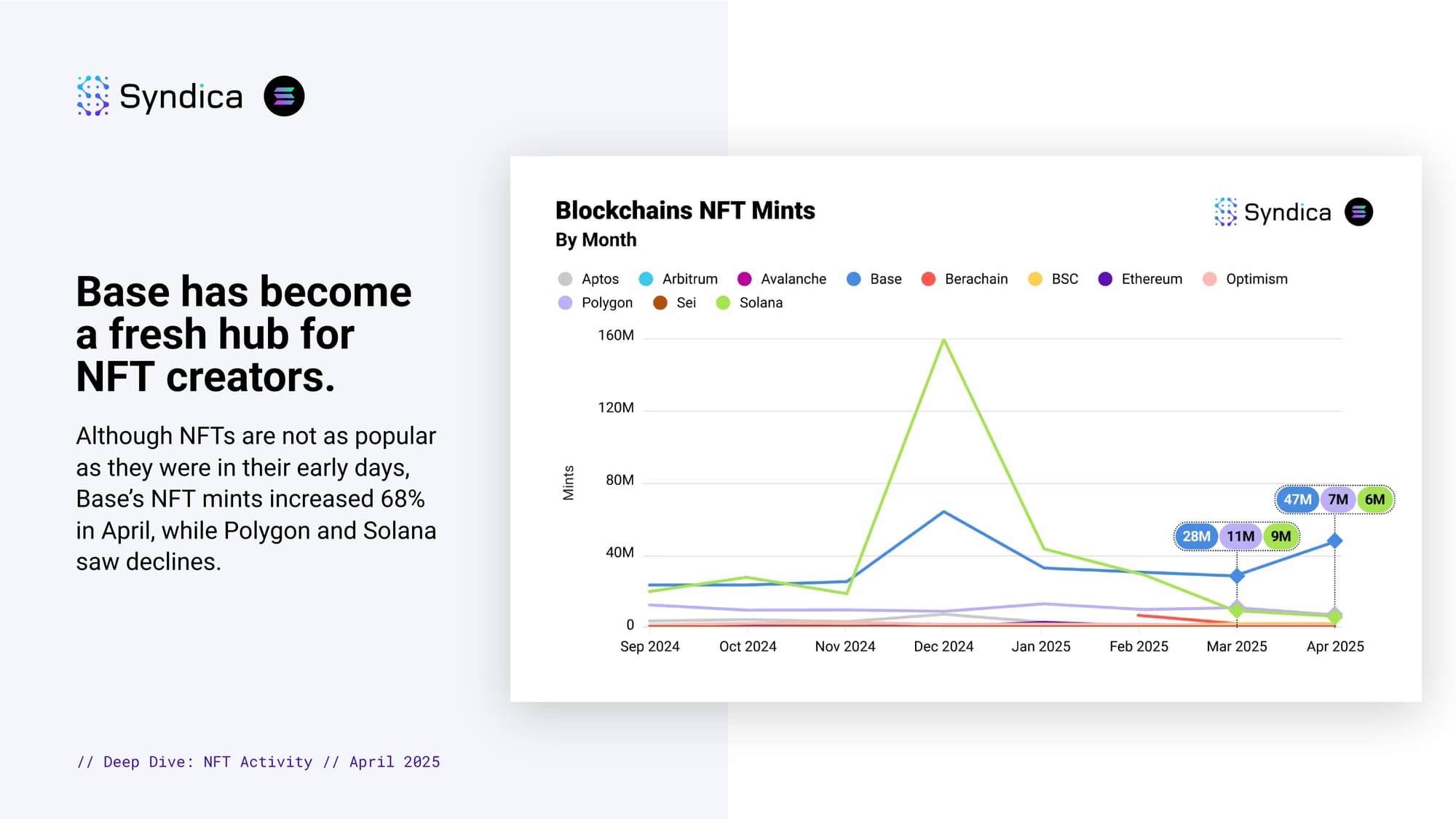
Task: Click the Sei legend label
Action: pyautogui.click(x=687, y=303)
